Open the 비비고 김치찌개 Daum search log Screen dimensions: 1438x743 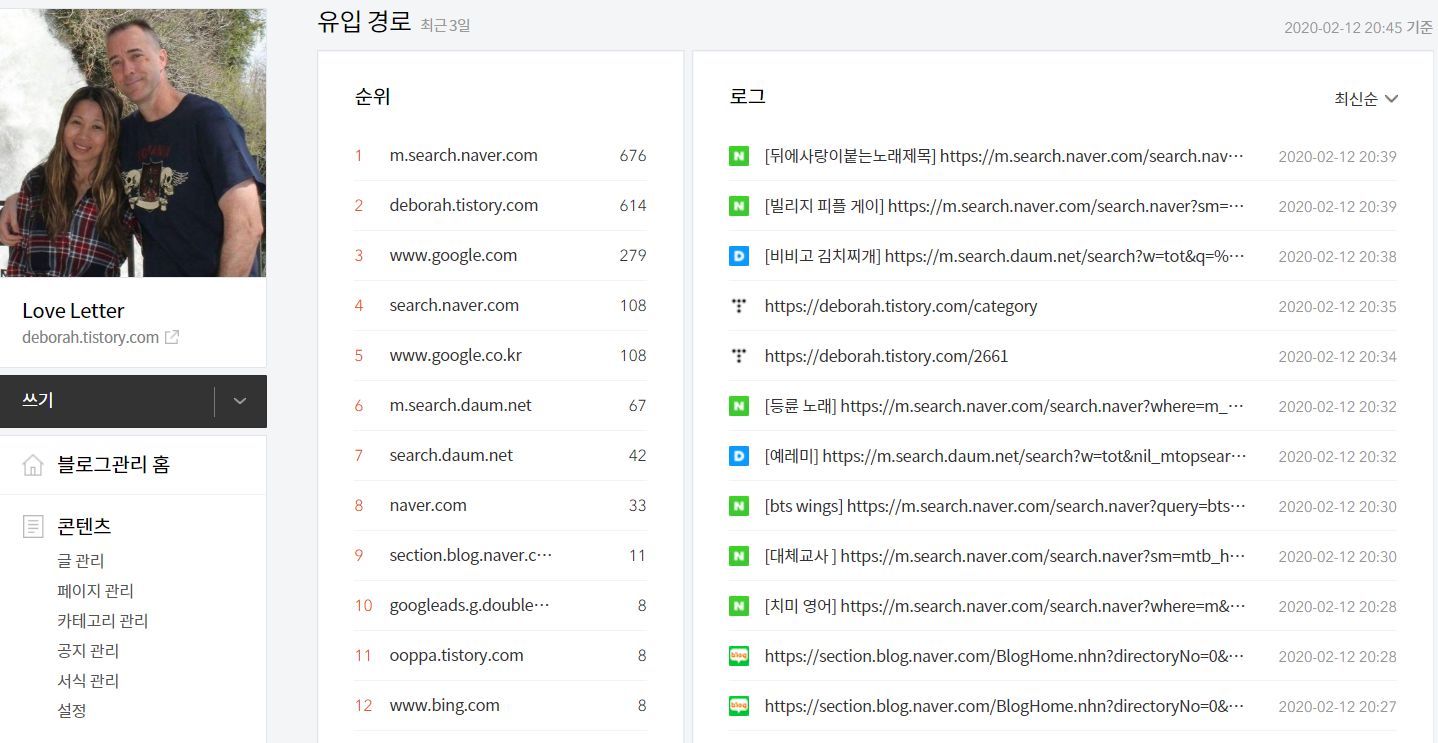1005,256
